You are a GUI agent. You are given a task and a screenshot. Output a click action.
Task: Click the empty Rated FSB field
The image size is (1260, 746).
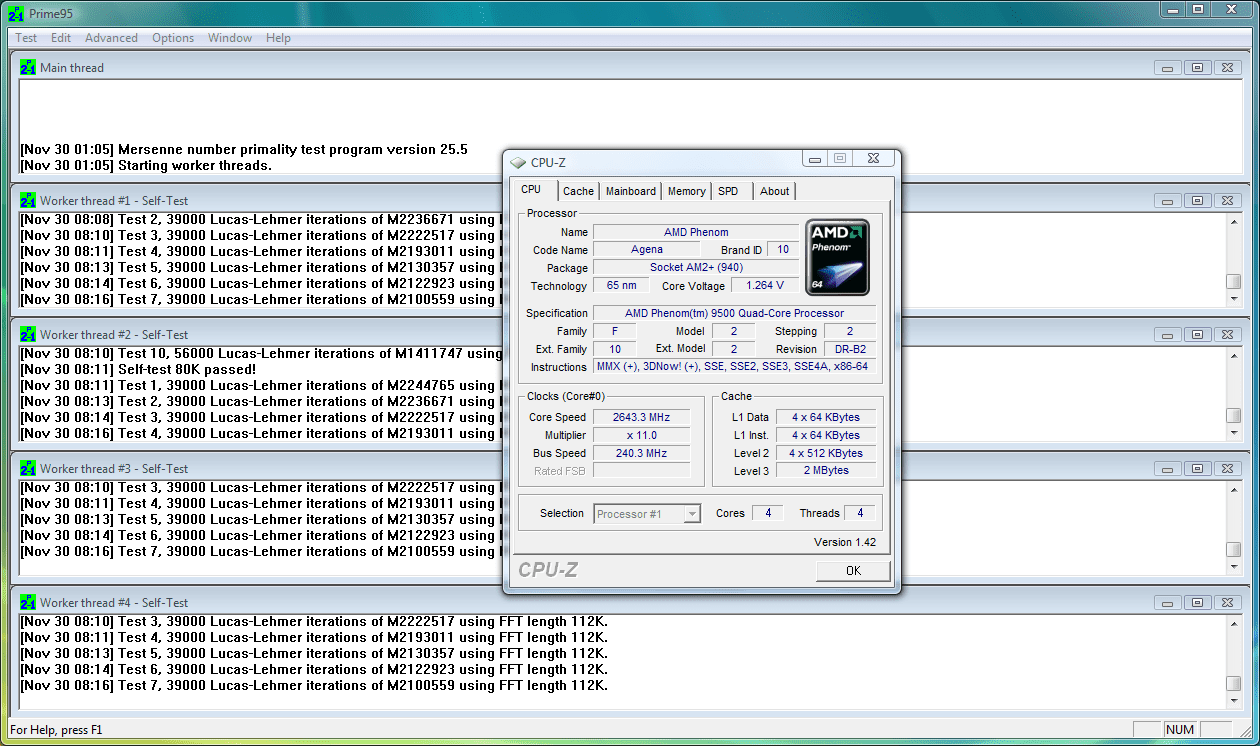tap(641, 471)
